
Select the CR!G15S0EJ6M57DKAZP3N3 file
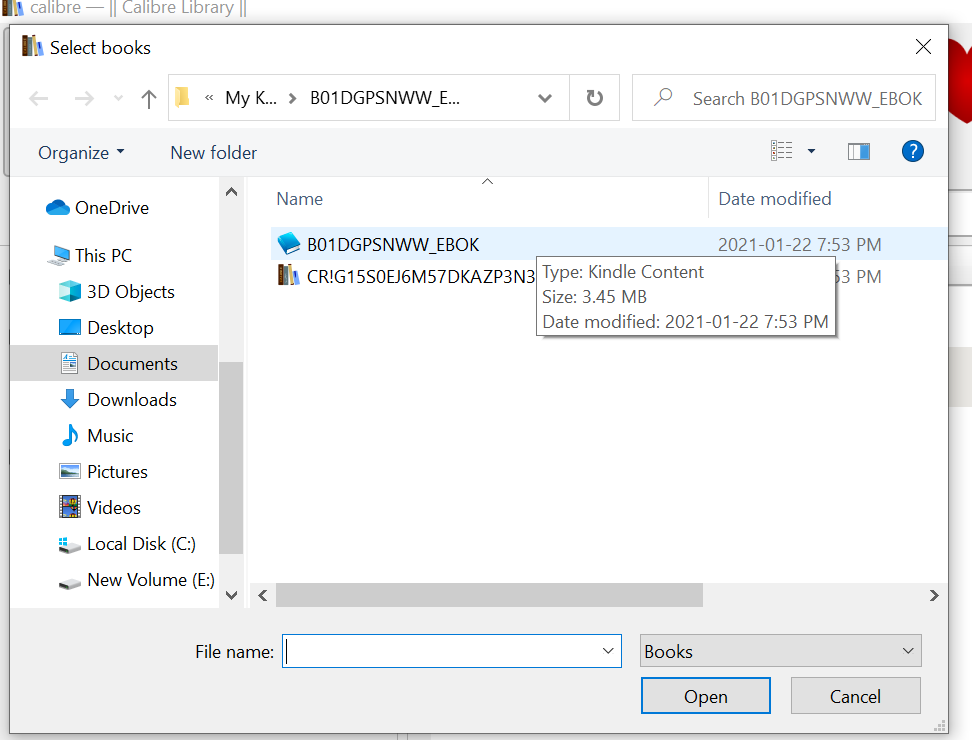click(420, 276)
